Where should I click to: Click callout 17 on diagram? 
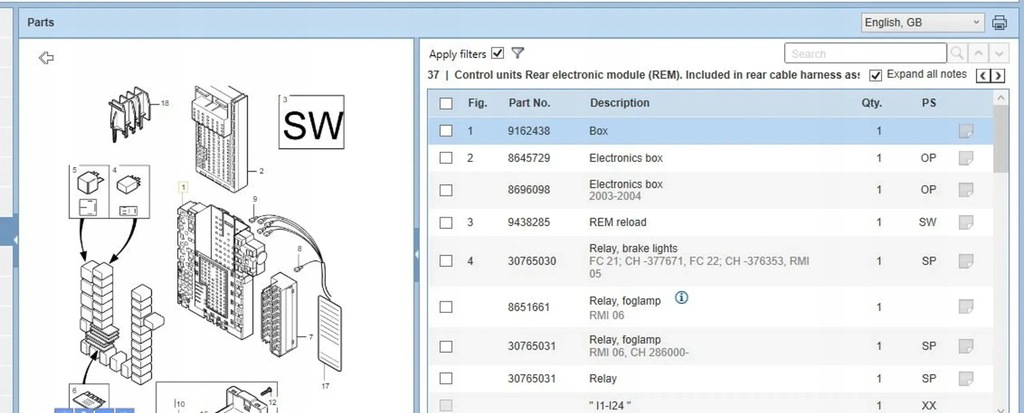pyautogui.click(x=325, y=386)
